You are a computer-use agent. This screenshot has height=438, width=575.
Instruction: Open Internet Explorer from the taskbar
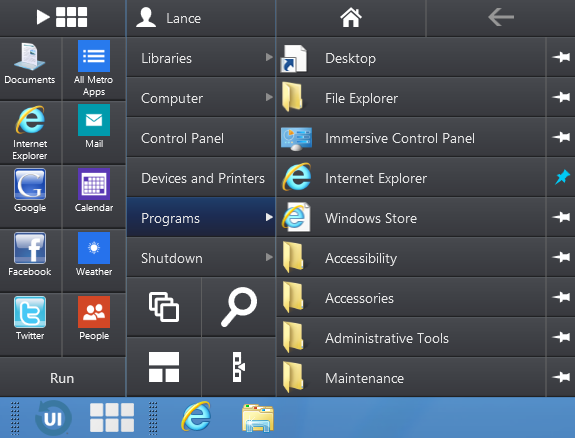pyautogui.click(x=196, y=416)
